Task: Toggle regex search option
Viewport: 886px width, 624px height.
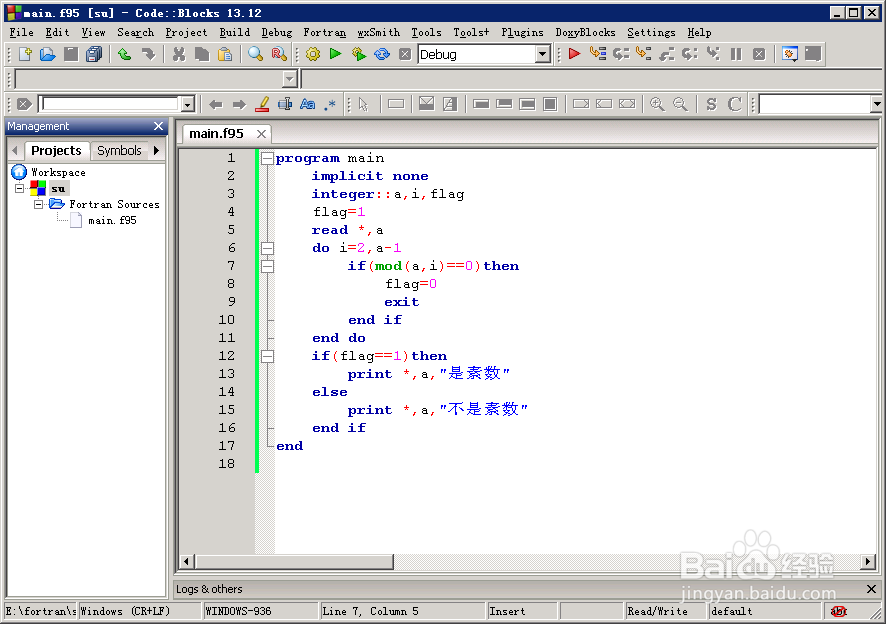Action: pyautogui.click(x=331, y=105)
